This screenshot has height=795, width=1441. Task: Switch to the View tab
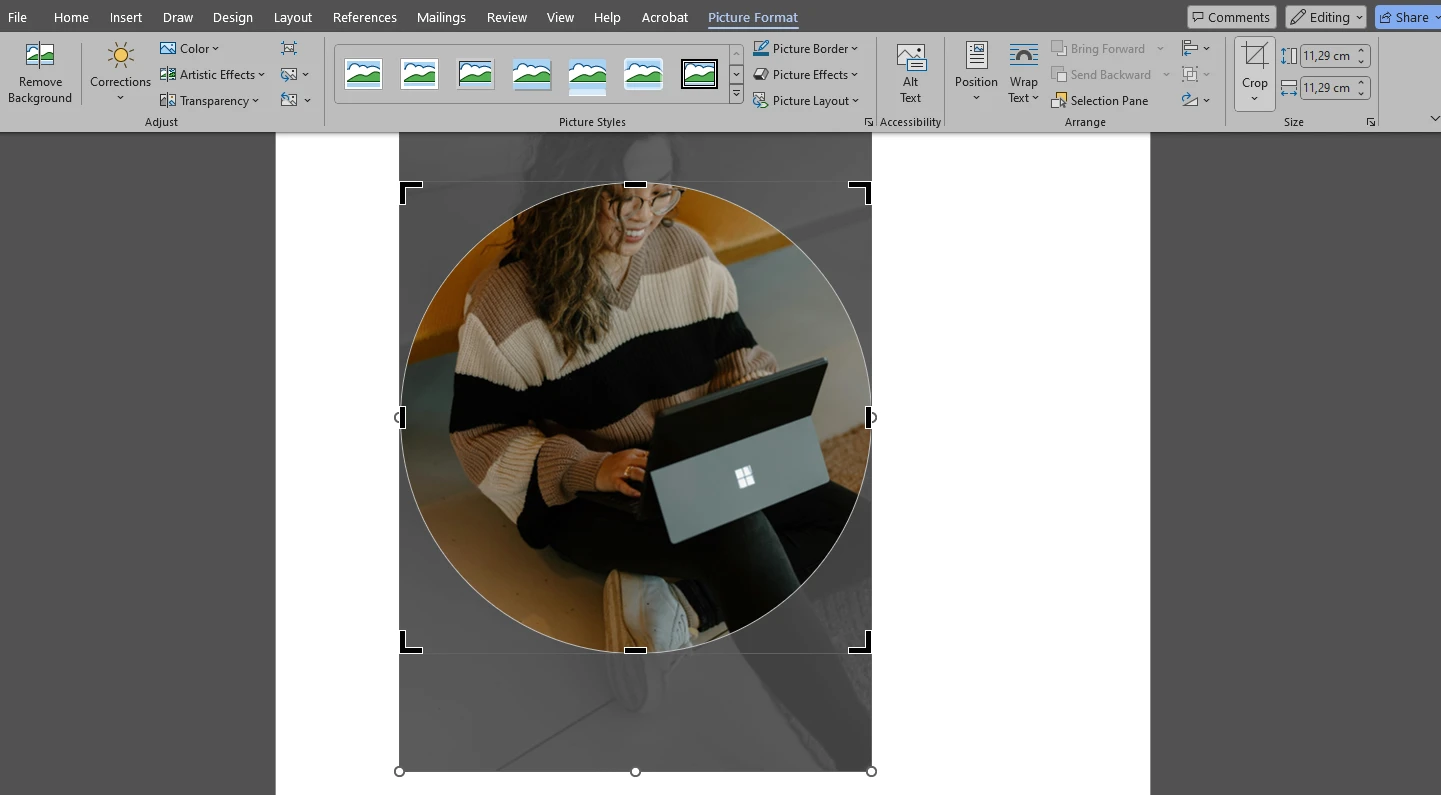pyautogui.click(x=560, y=17)
